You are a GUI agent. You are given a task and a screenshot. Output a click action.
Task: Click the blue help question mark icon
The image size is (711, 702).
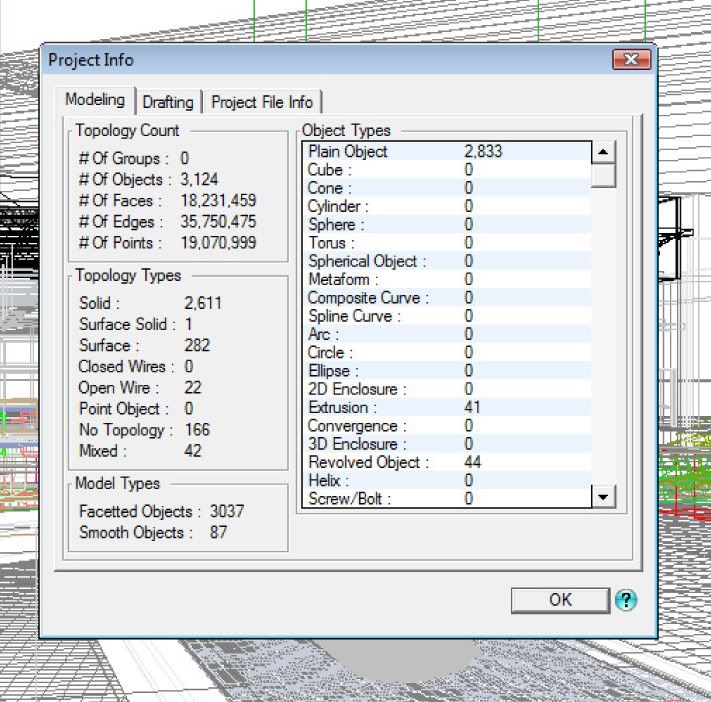click(626, 600)
